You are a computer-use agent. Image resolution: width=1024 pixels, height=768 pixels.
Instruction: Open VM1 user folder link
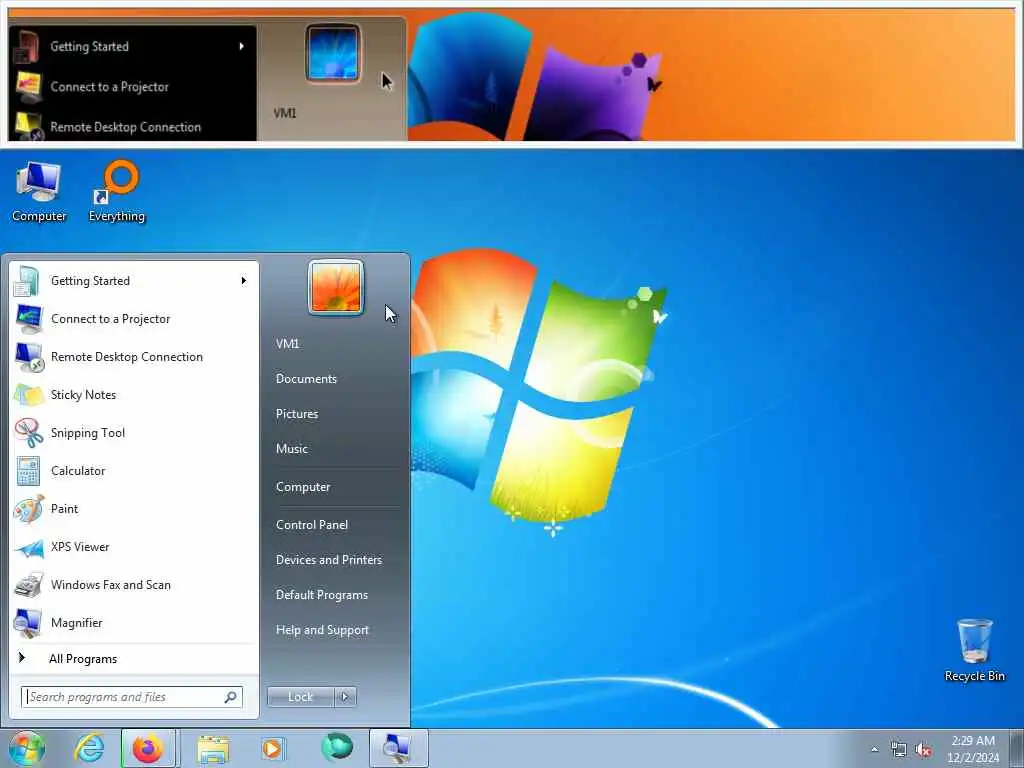click(288, 344)
